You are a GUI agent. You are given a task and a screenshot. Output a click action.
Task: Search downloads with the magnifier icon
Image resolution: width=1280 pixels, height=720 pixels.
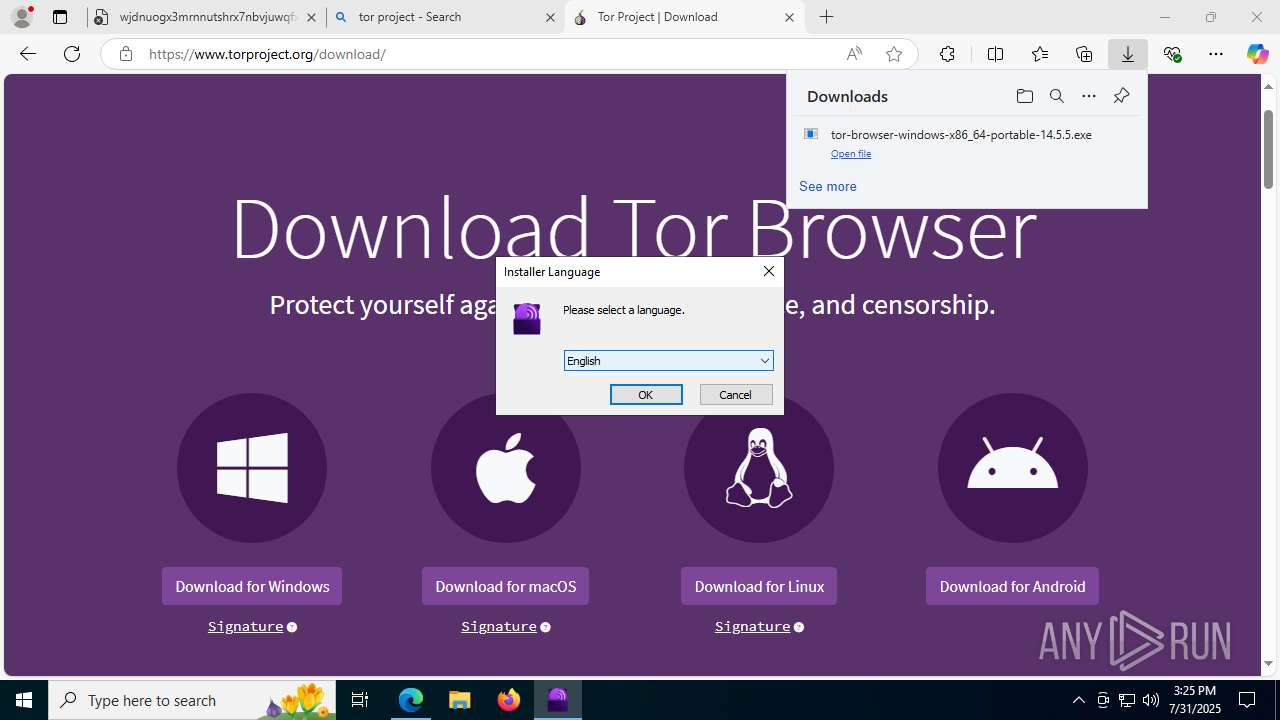point(1056,96)
